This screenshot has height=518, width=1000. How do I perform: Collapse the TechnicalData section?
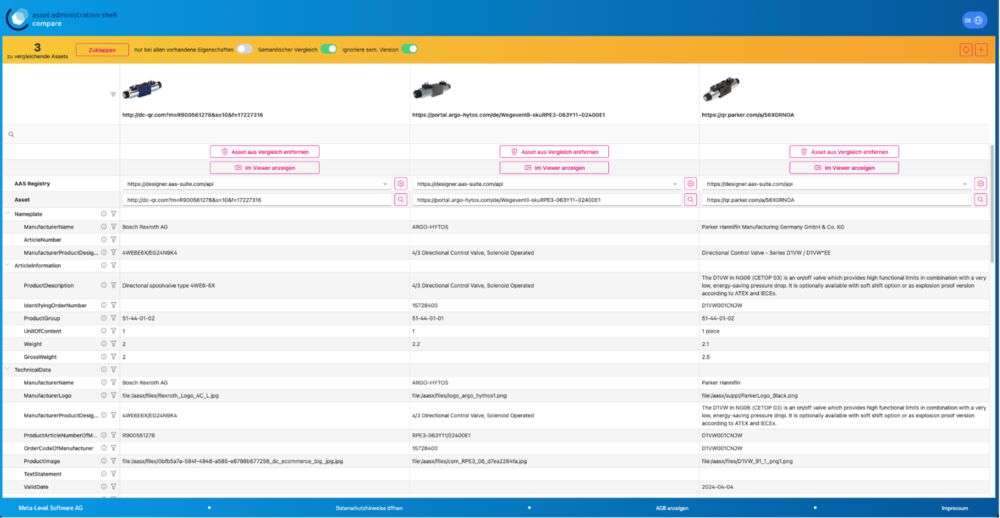coord(8,369)
